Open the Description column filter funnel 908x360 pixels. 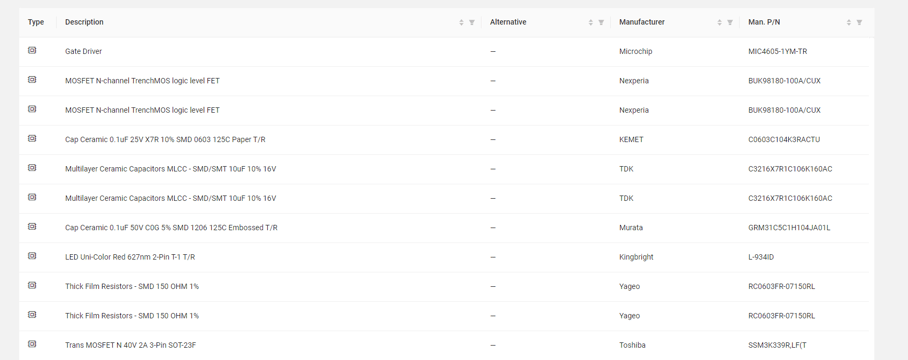472,23
